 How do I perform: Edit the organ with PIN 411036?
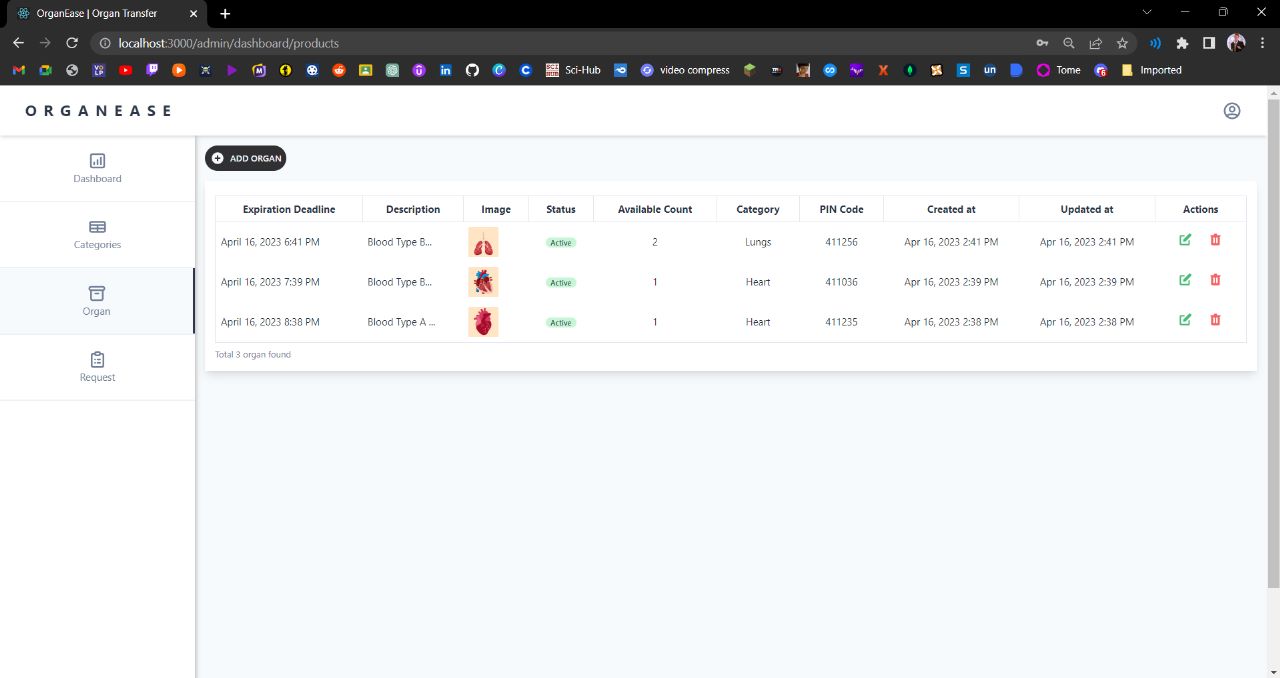click(x=1185, y=280)
